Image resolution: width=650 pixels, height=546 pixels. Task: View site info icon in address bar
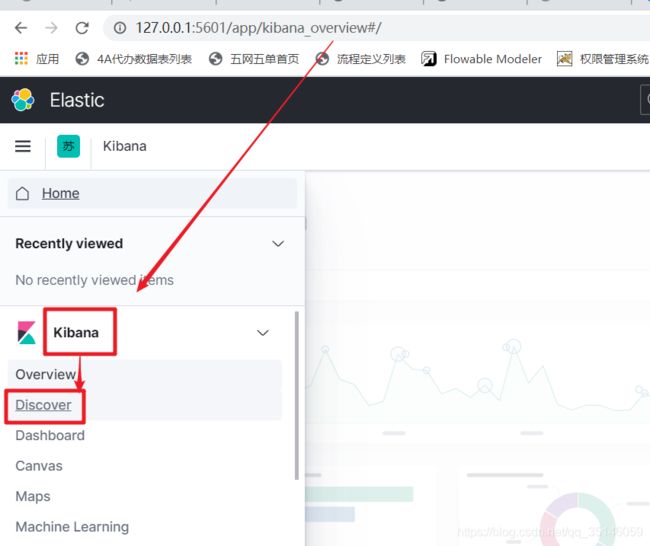point(120,28)
